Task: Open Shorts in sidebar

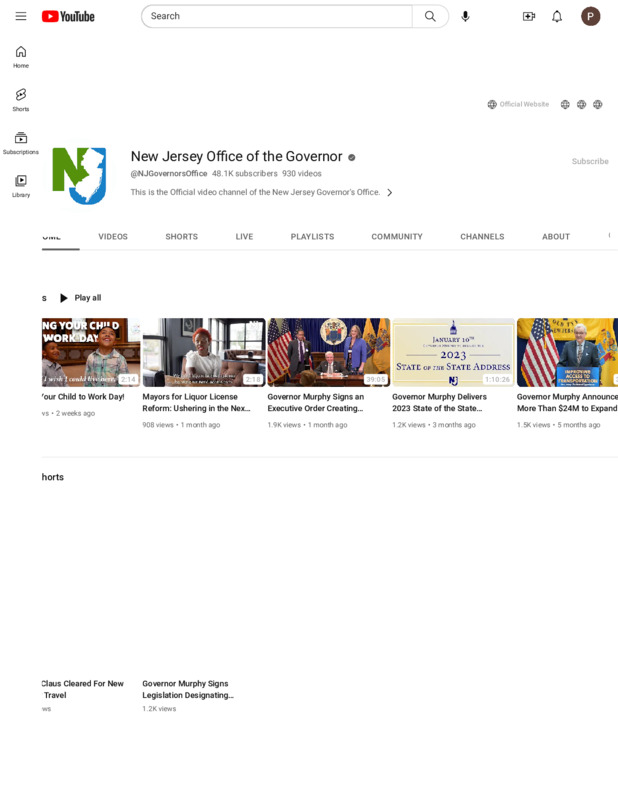Action: pos(21,99)
